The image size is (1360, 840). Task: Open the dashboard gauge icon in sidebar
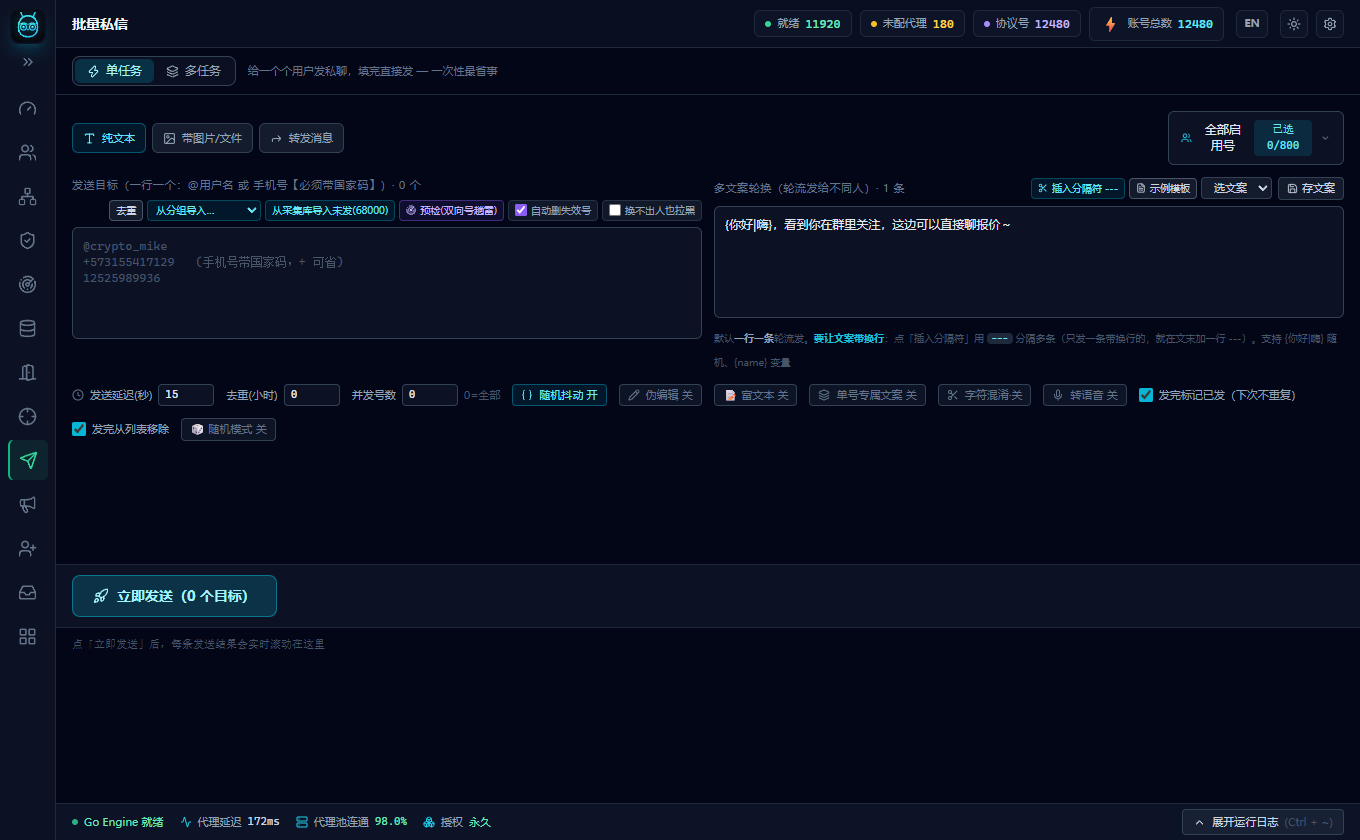click(x=28, y=108)
